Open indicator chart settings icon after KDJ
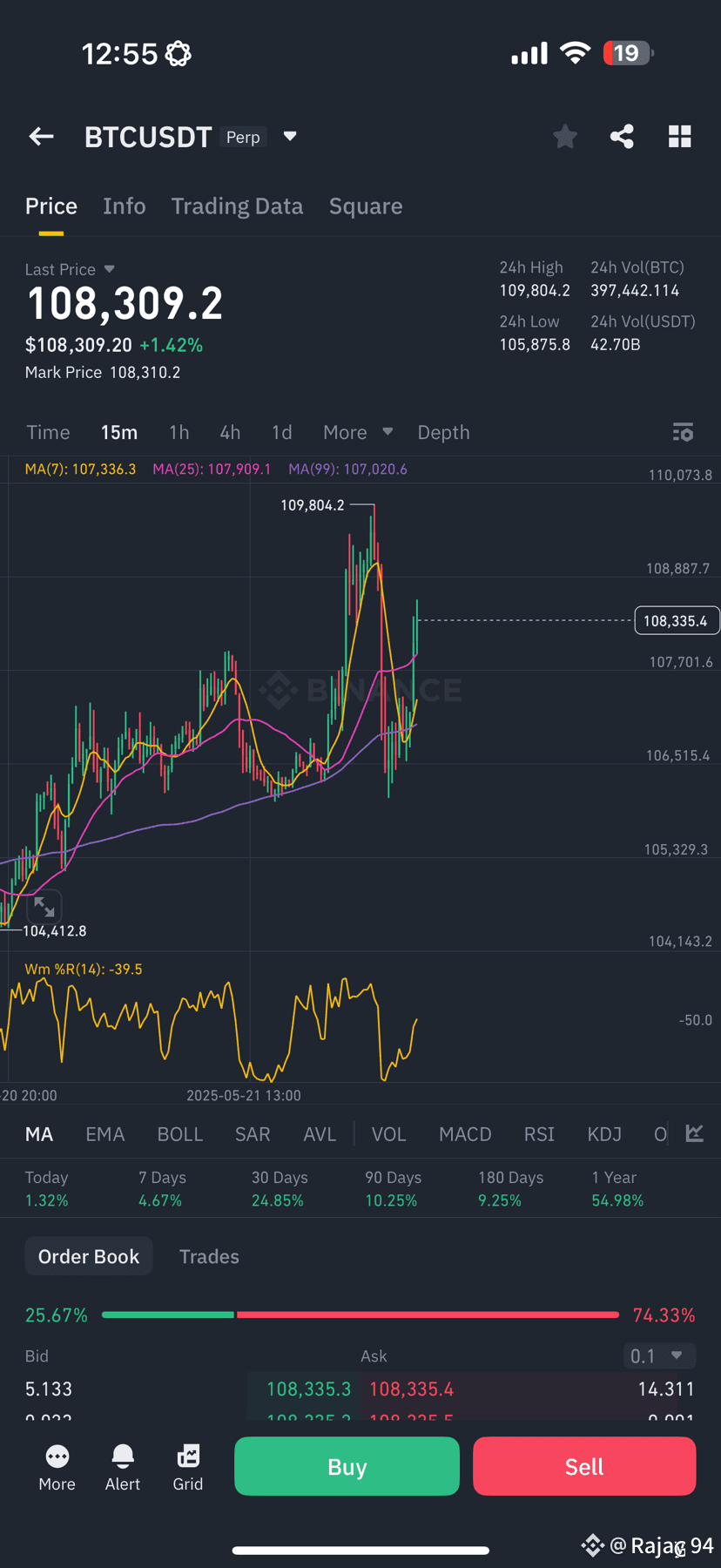 point(694,1133)
